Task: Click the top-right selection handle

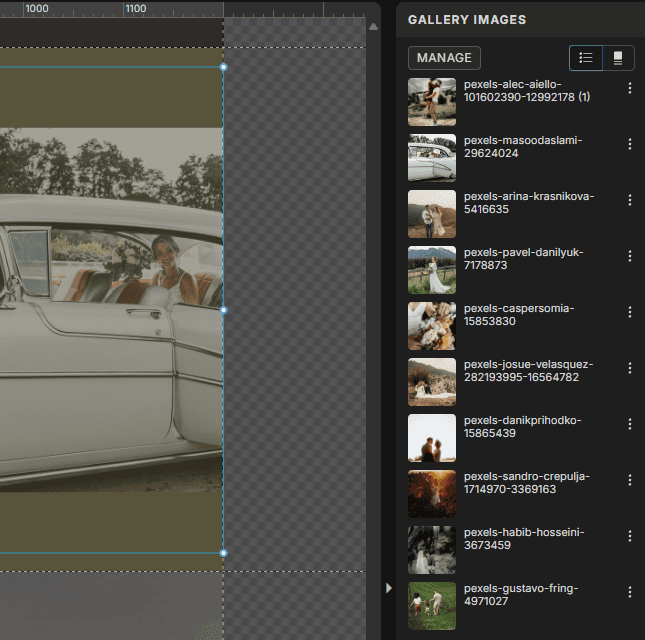Action: 223,67
